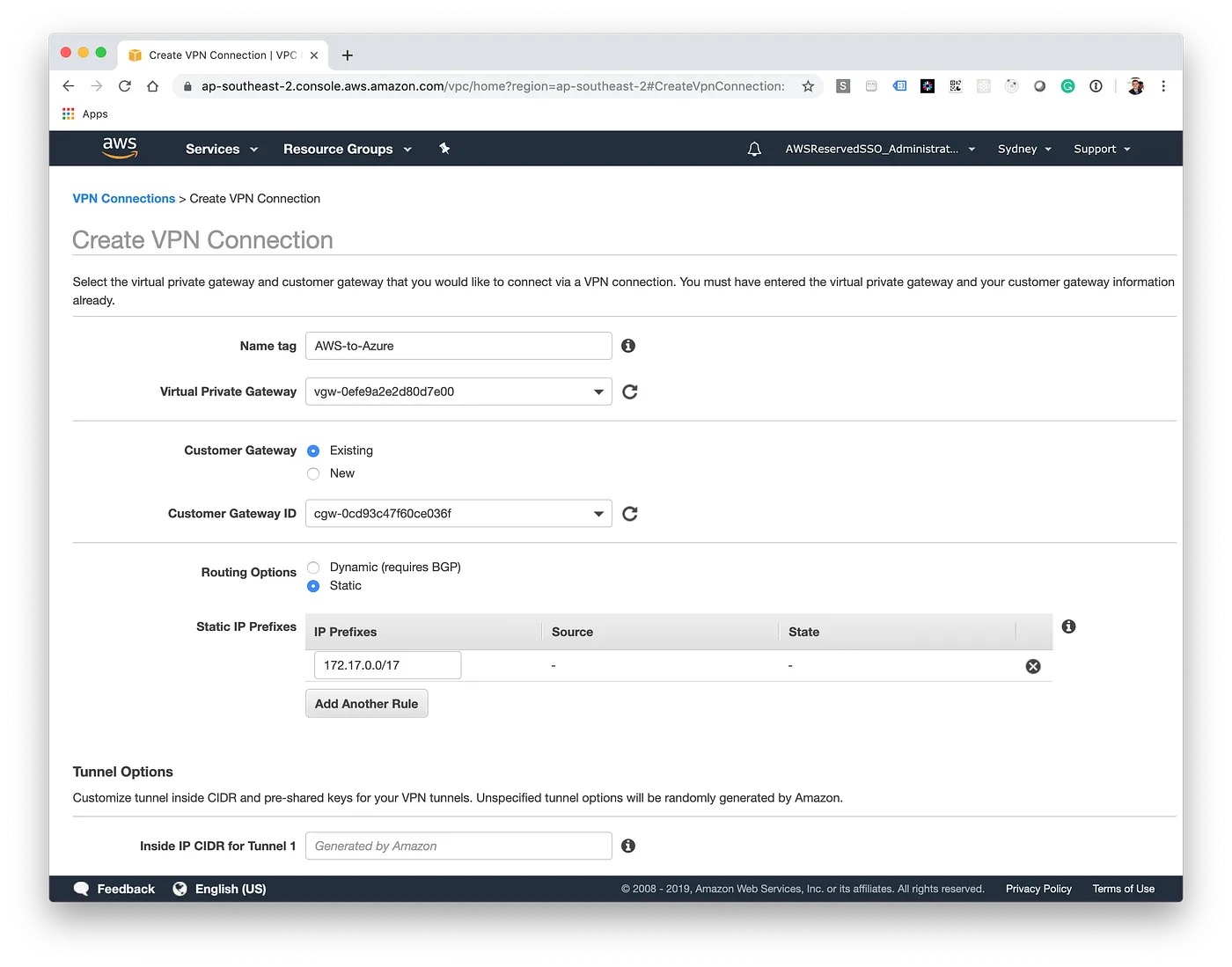Choose Static routing option
Image resolution: width=1232 pixels, height=967 pixels.
tap(313, 587)
